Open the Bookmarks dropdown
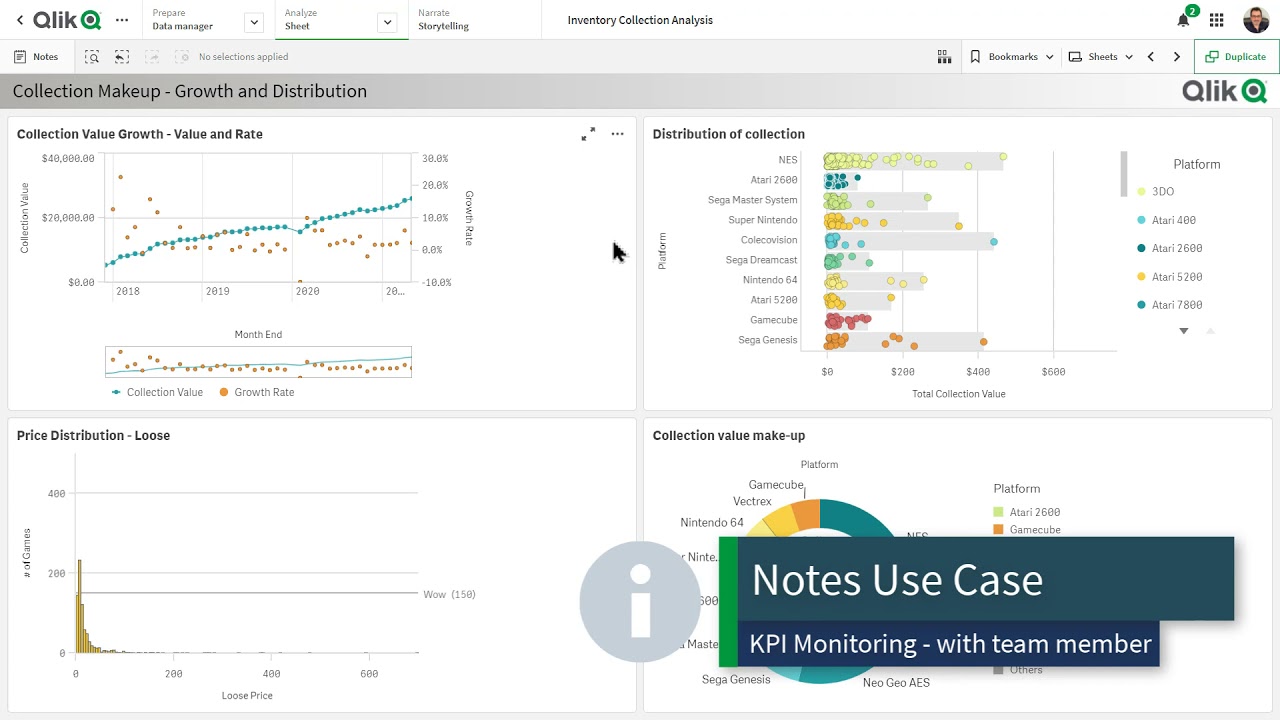 [x=1012, y=57]
